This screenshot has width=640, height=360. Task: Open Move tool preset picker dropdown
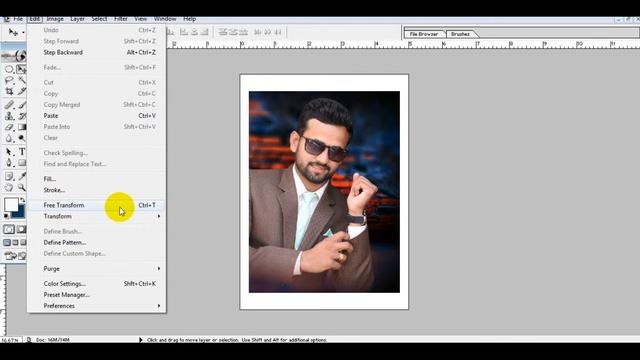[x=23, y=32]
